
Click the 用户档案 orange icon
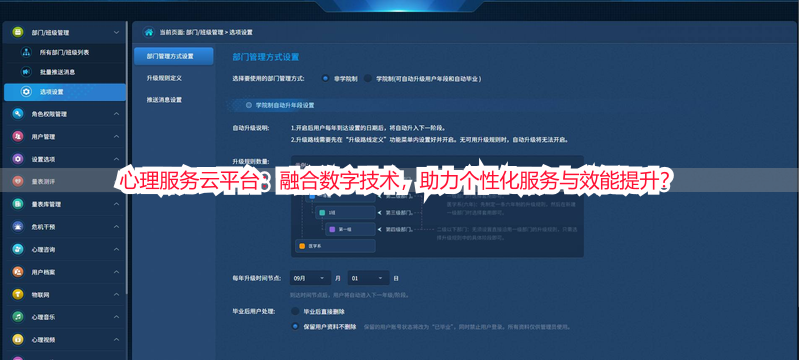coord(18,272)
